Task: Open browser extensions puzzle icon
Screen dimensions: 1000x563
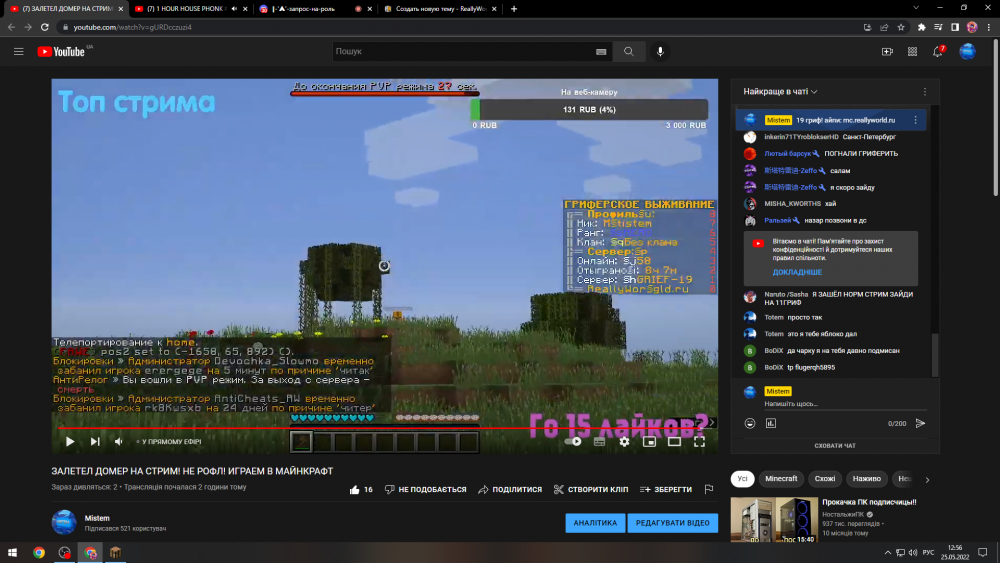Action: tap(922, 27)
